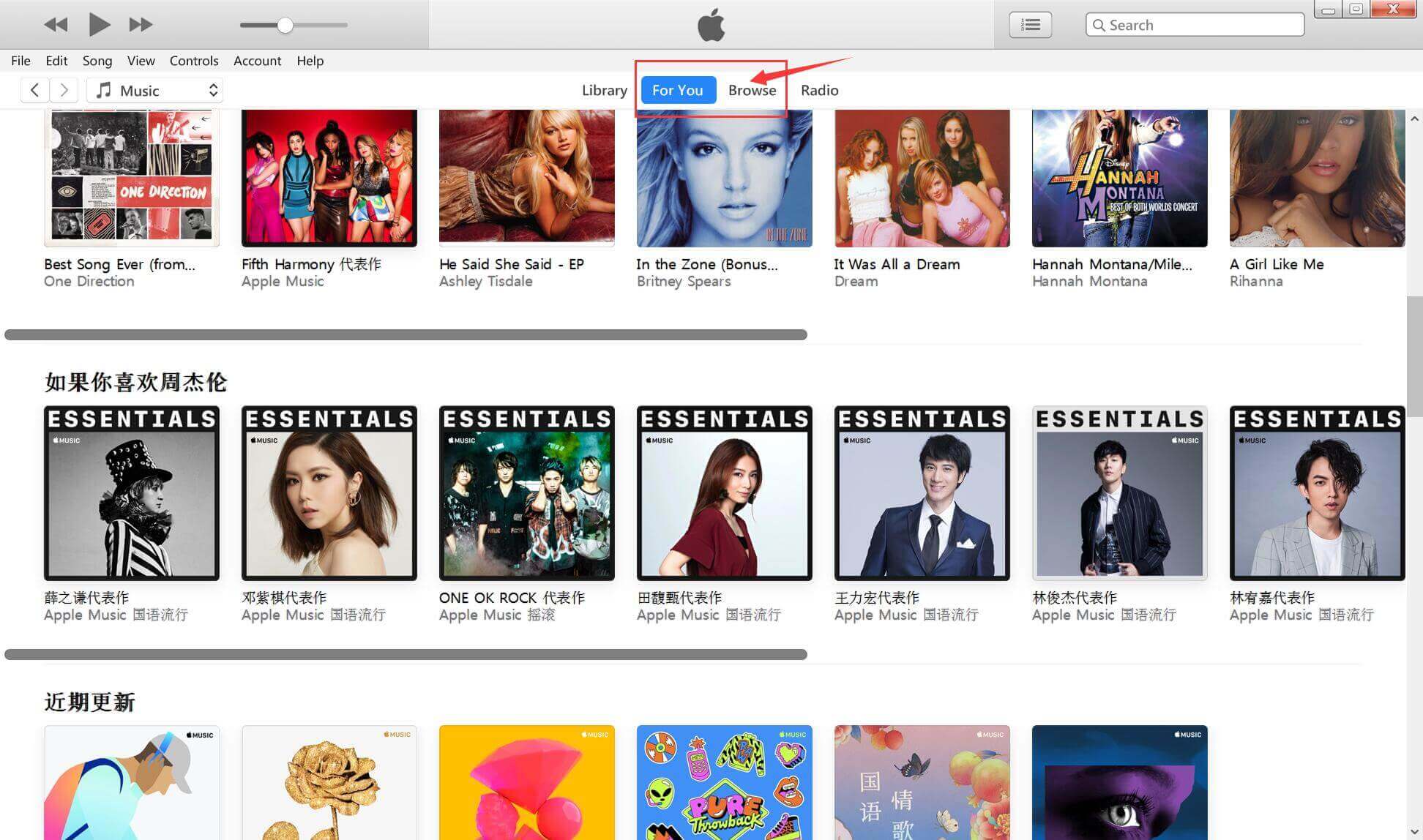Click the back navigation arrow icon
Viewport: 1423px width, 840px height.
tap(34, 90)
